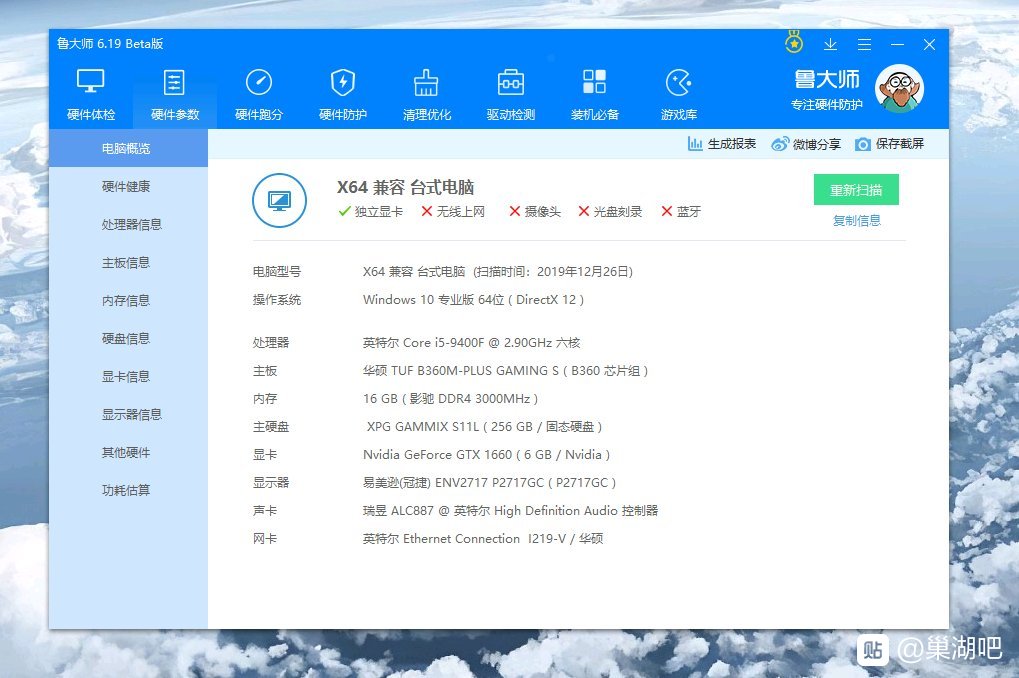Select 硬盘信息 in the sidebar
The image size is (1019, 678).
pyautogui.click(x=128, y=339)
